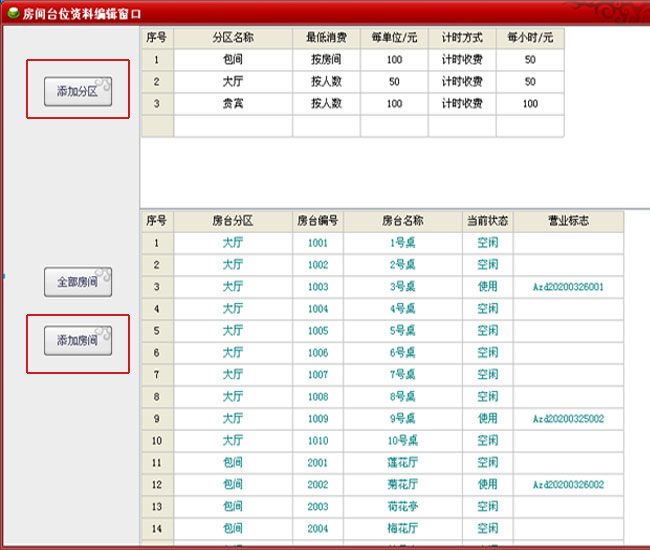Select the 7号桌 room name
The height and width of the screenshot is (550, 650).
(x=403, y=375)
